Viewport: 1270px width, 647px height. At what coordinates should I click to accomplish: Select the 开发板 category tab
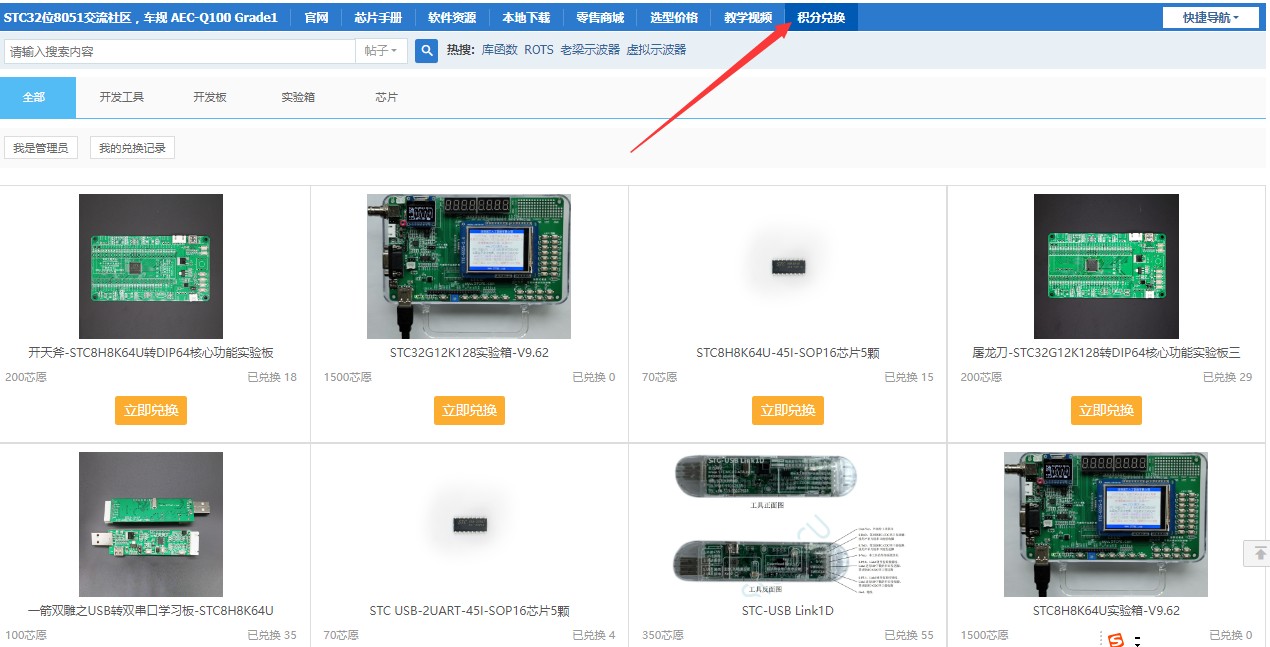coord(210,97)
